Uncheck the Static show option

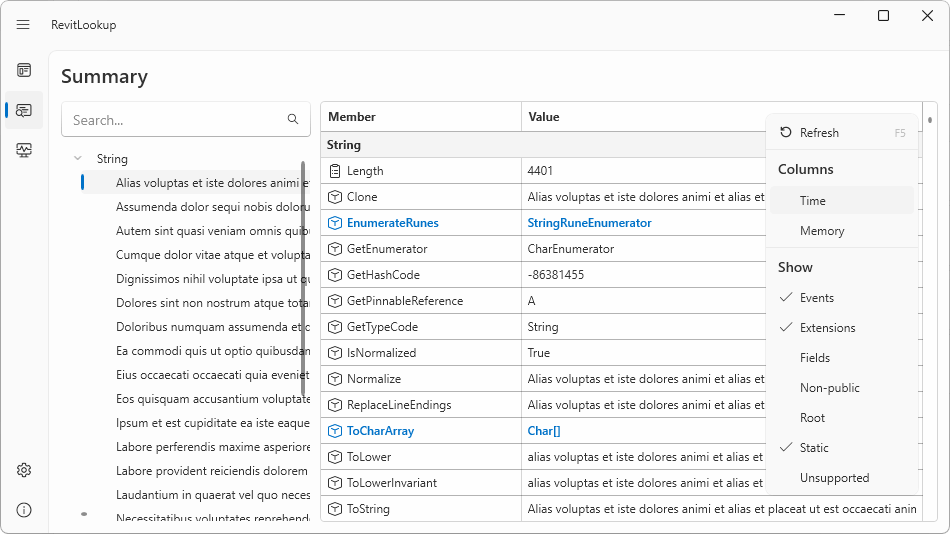[x=814, y=448]
